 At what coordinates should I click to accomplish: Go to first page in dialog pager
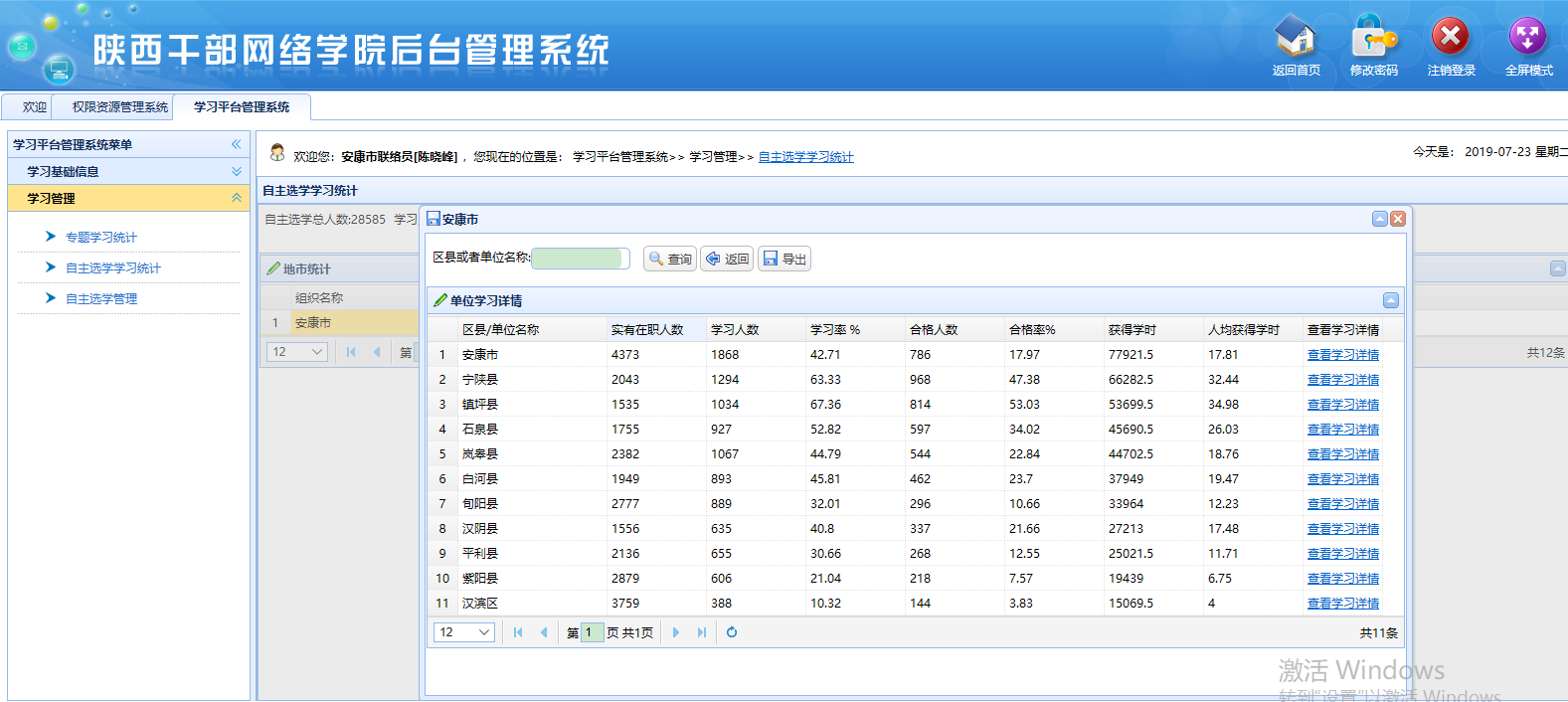[518, 632]
